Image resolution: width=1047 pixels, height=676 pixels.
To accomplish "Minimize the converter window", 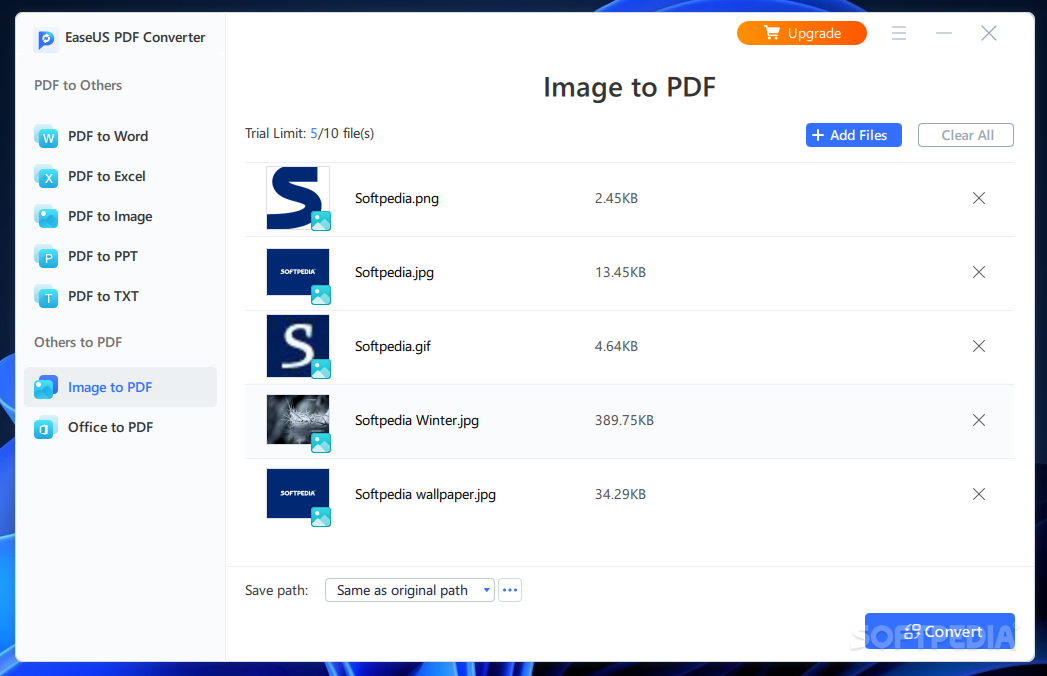I will click(x=944, y=33).
